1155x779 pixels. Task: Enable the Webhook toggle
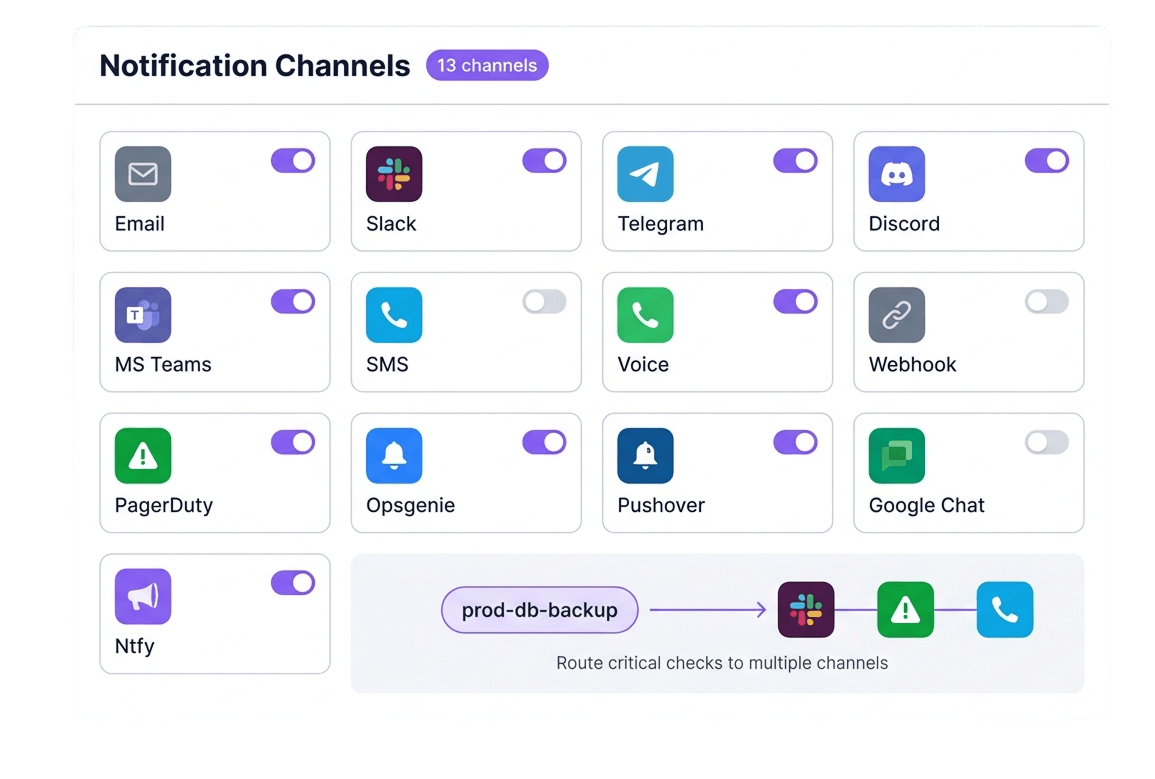pyautogui.click(x=1047, y=301)
